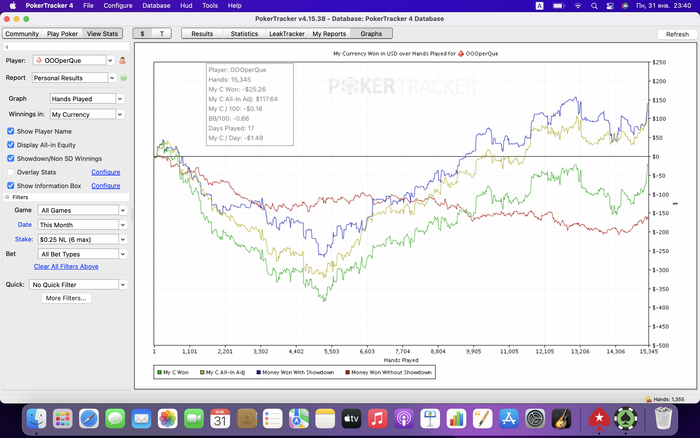Switch to tournament (T) mode toggle
700x438 pixels.
162,33
